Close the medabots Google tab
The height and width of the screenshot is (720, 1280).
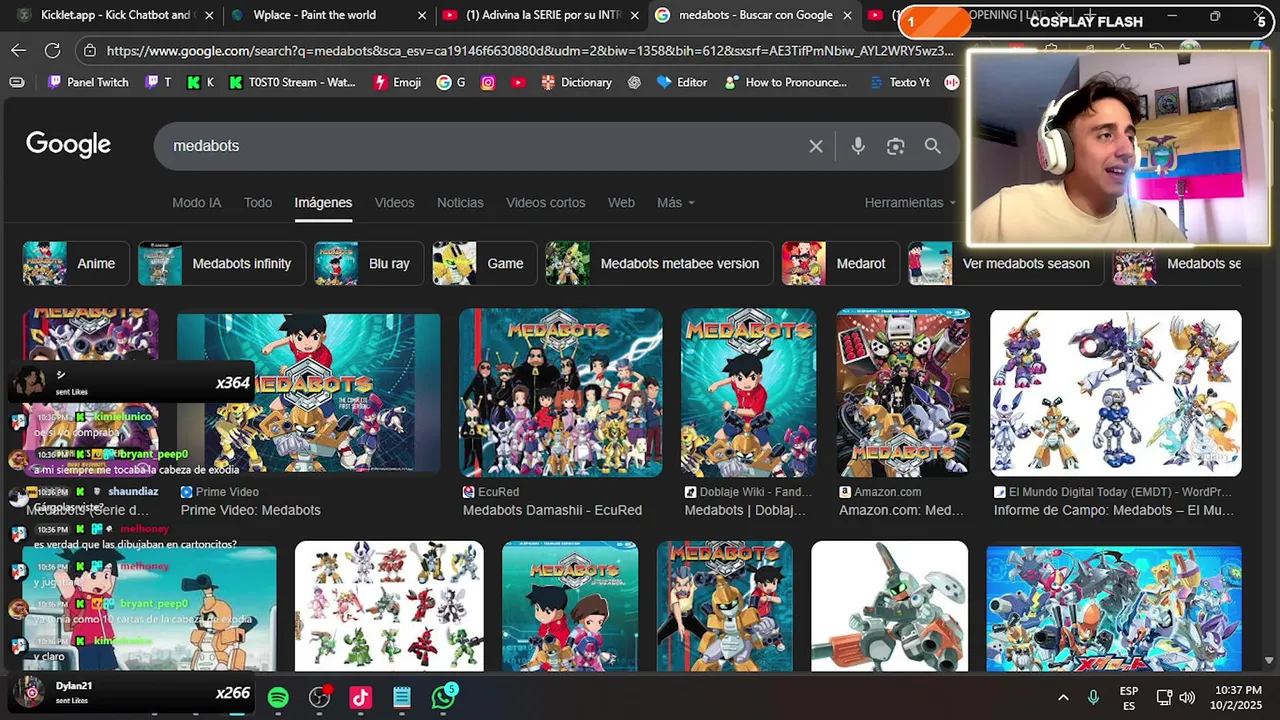(848, 15)
